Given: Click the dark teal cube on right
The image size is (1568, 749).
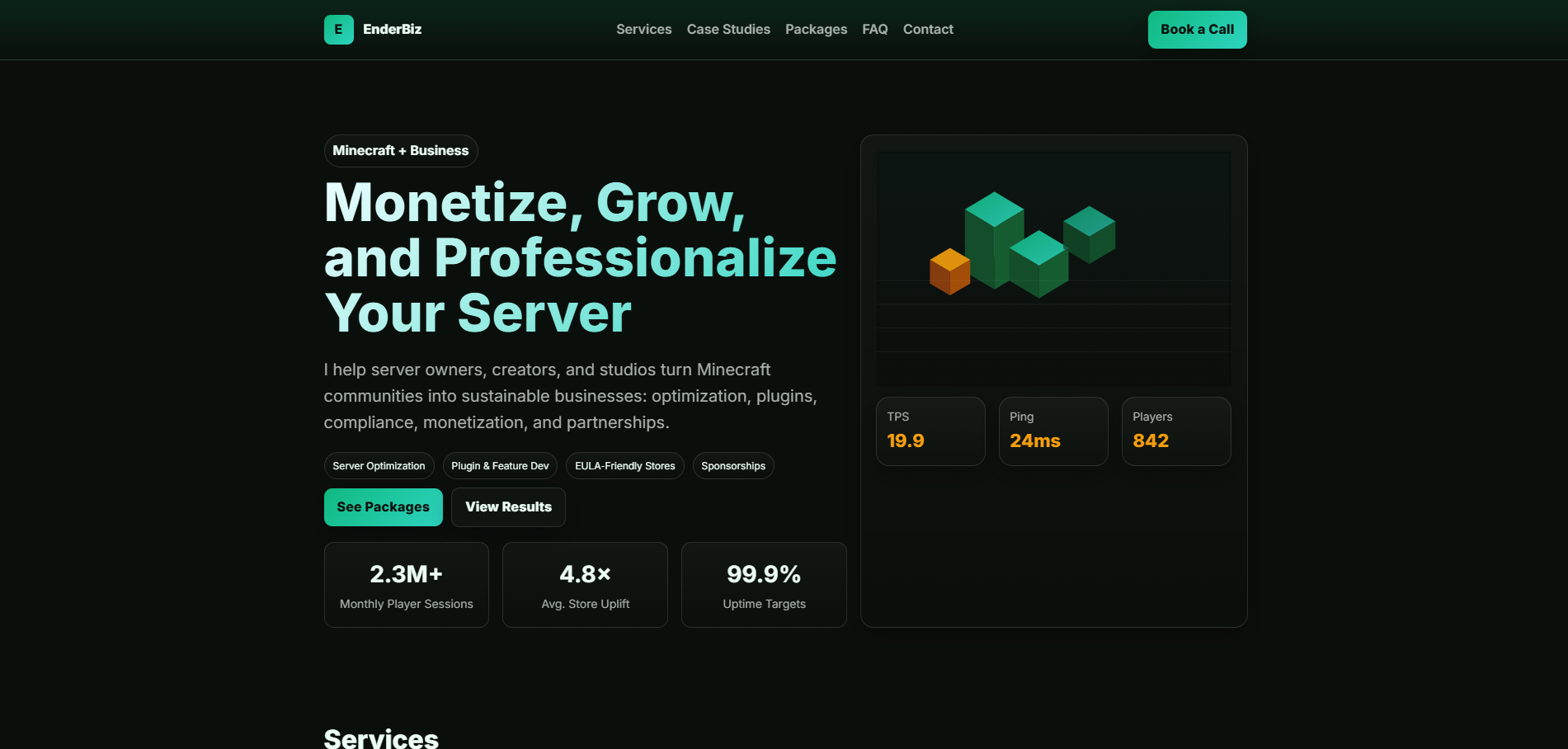Looking at the screenshot, I should [x=1090, y=233].
